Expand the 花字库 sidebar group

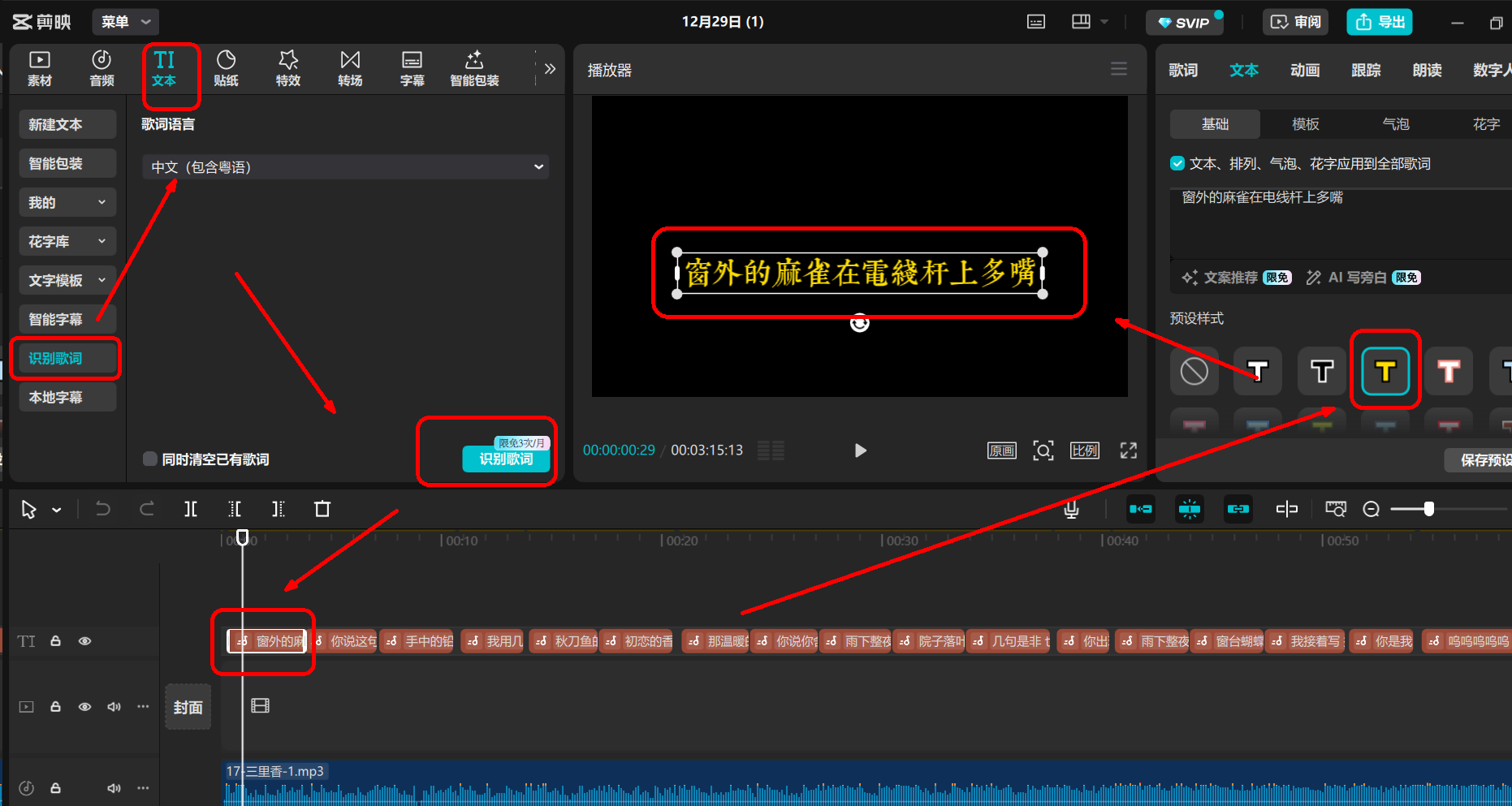(x=67, y=241)
